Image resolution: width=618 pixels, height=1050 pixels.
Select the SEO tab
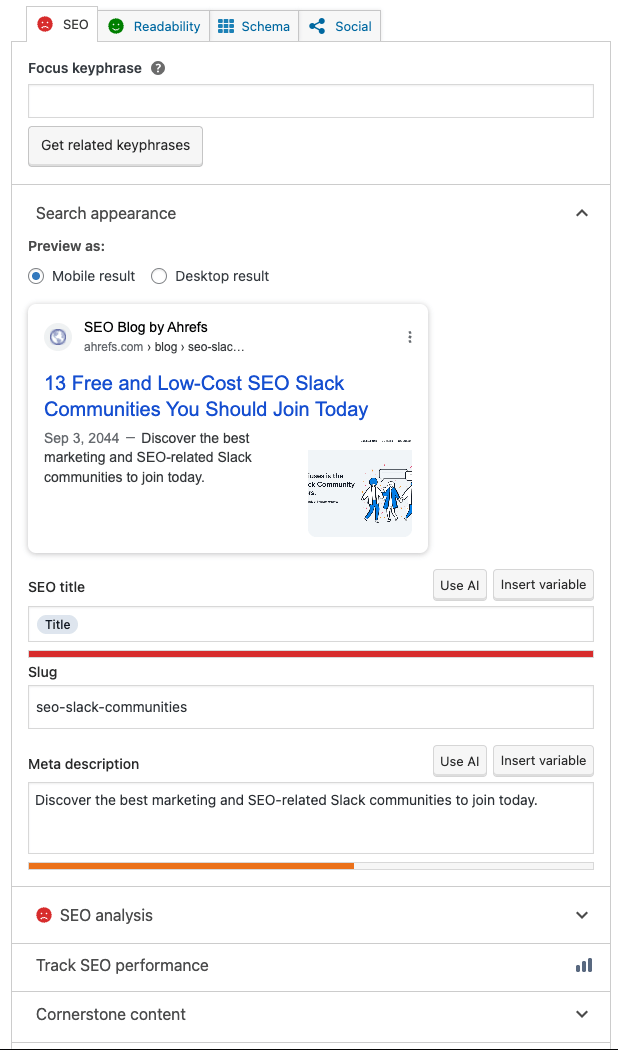point(61,25)
